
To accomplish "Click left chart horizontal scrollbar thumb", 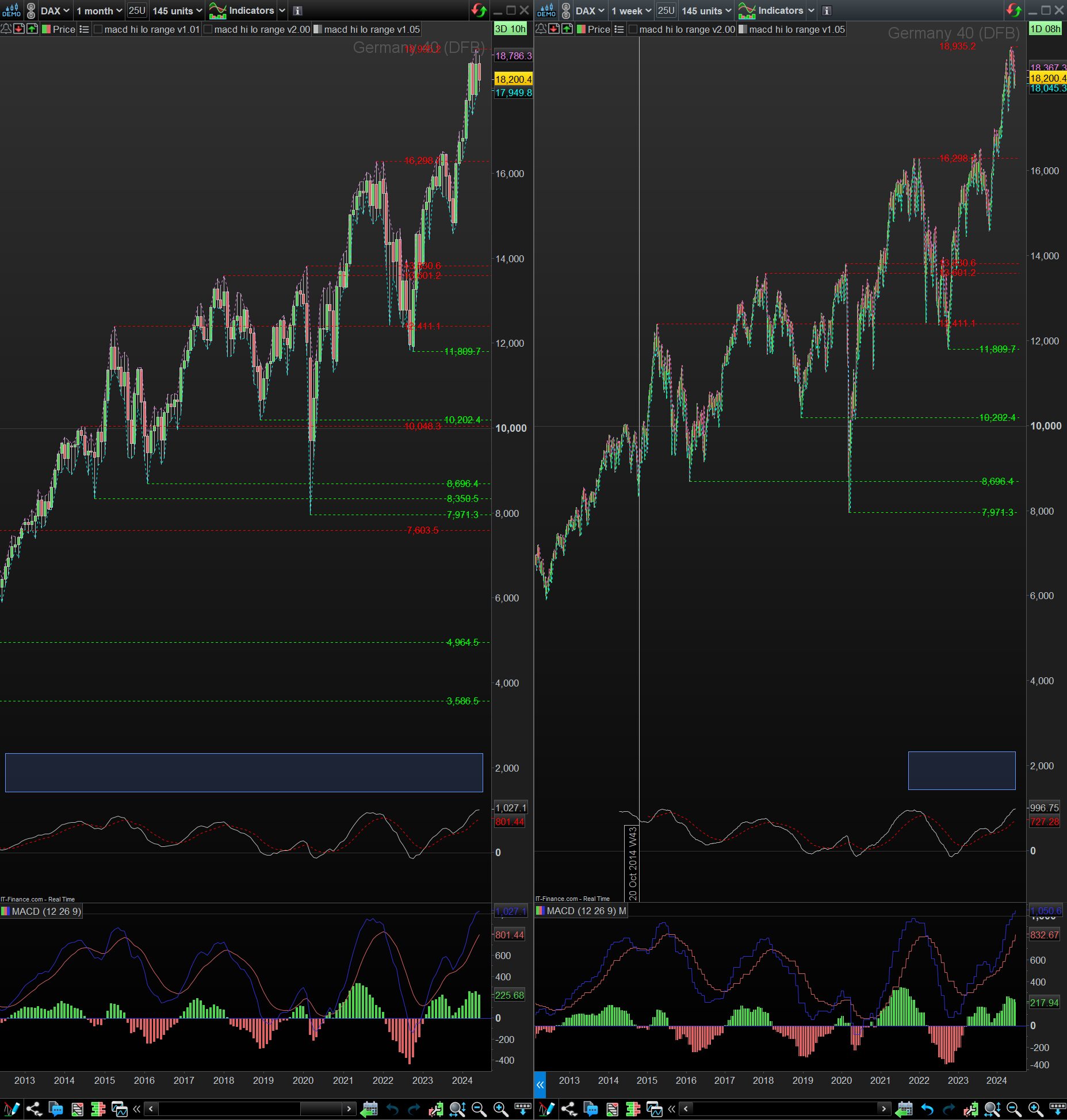I will point(321,1109).
